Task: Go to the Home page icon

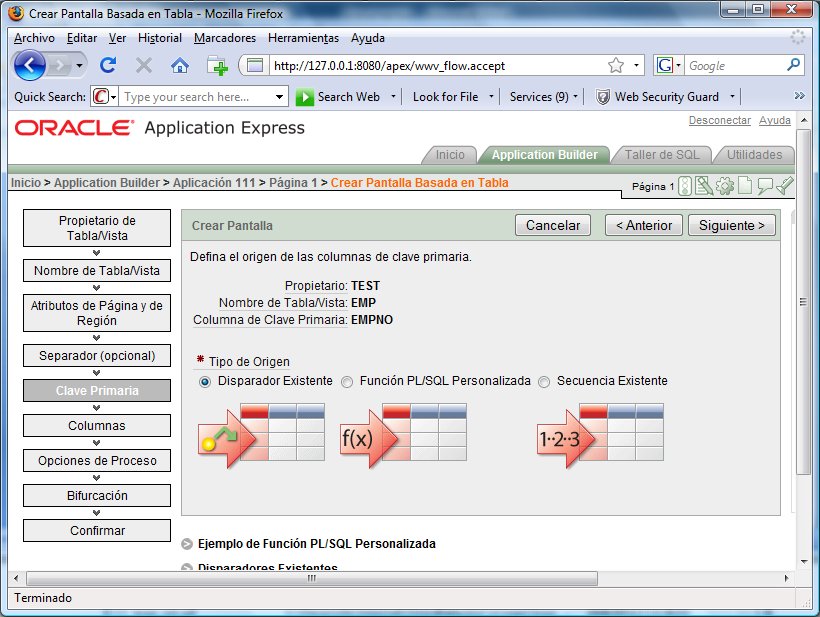Action: [x=180, y=65]
